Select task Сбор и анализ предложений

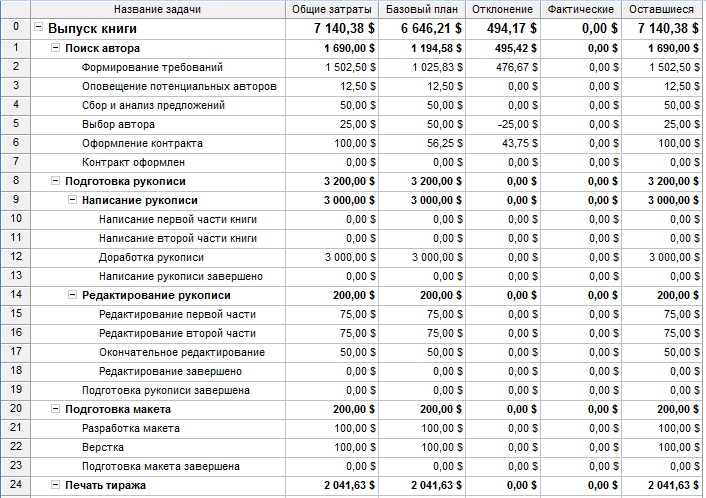pyautogui.click(x=153, y=105)
